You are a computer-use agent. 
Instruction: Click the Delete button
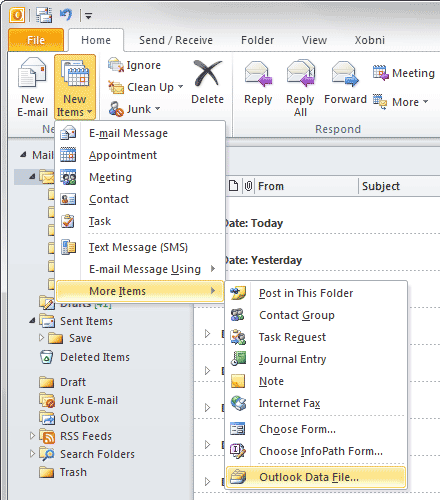coord(207,82)
